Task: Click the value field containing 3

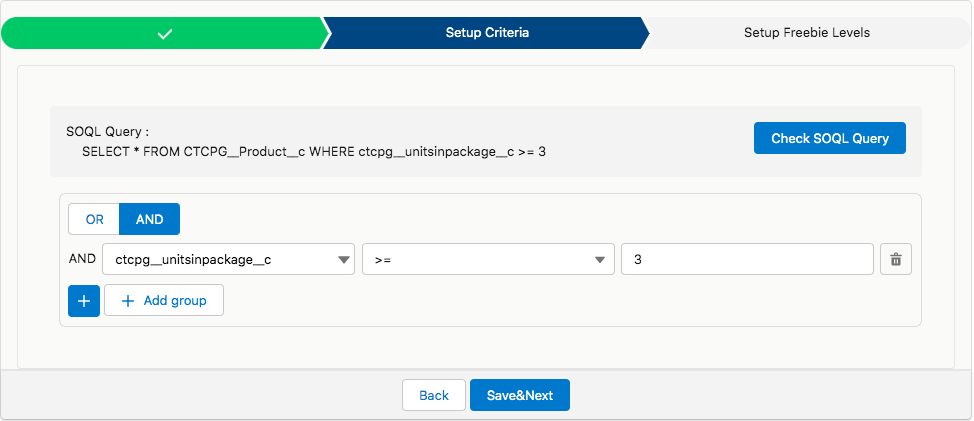Action: (x=747, y=260)
